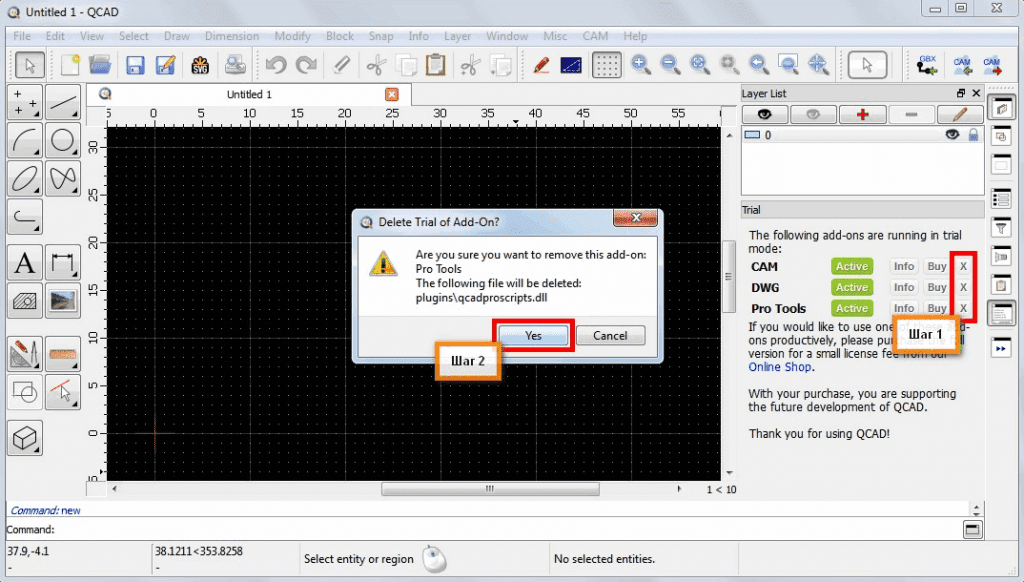Click the Save As icon
Viewport: 1024px width, 582px height.
tap(166, 65)
